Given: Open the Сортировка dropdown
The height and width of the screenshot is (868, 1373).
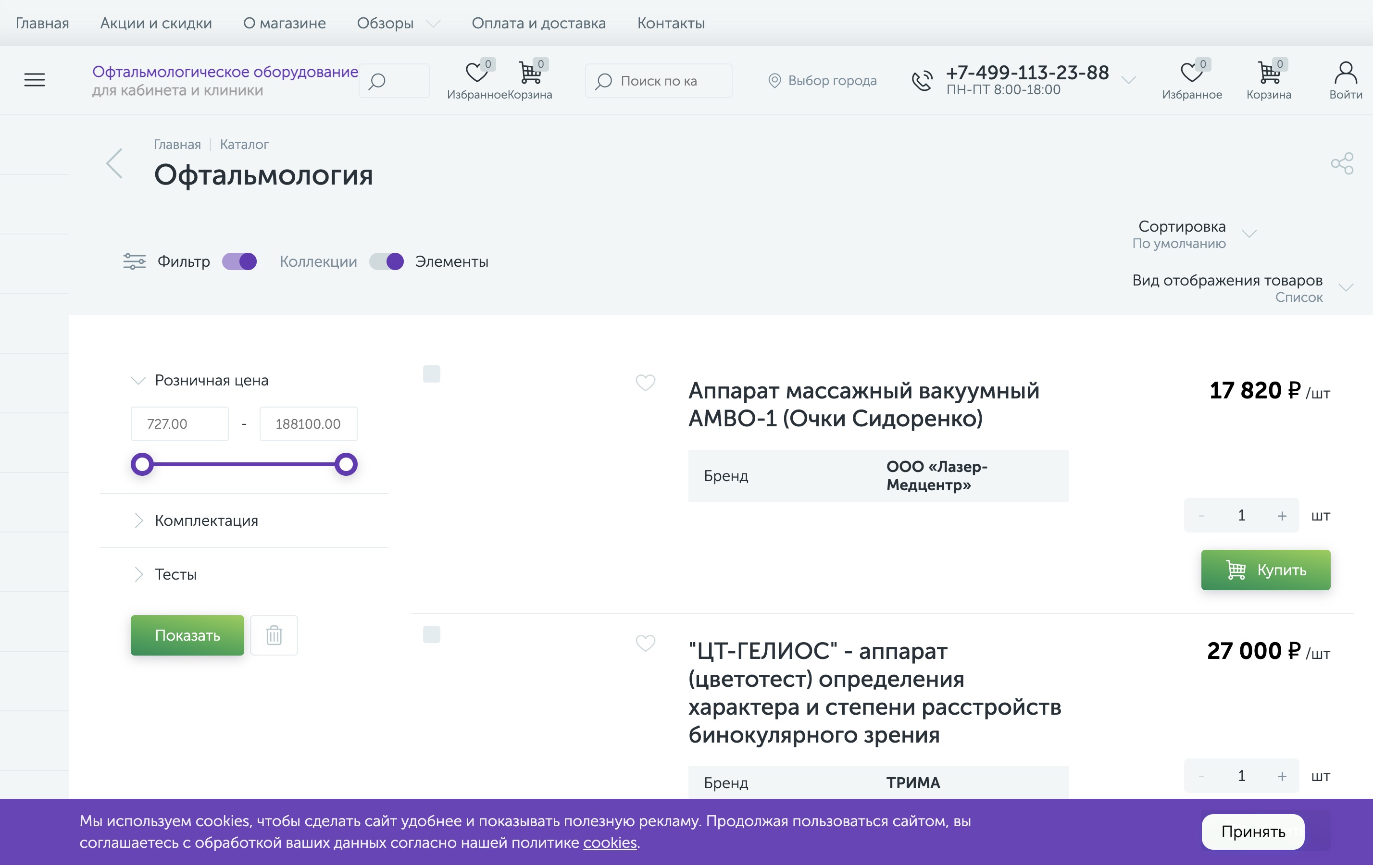Looking at the screenshot, I should (1192, 234).
